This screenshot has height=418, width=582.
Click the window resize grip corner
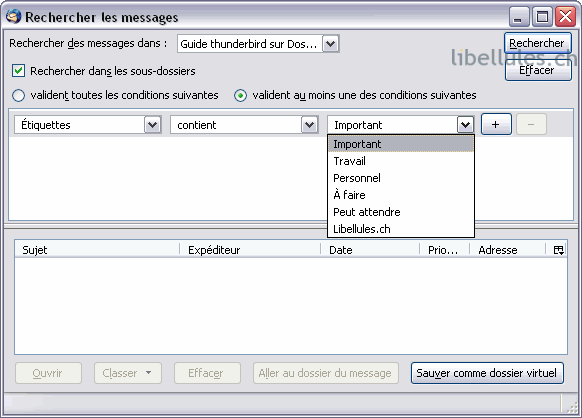click(x=573, y=408)
